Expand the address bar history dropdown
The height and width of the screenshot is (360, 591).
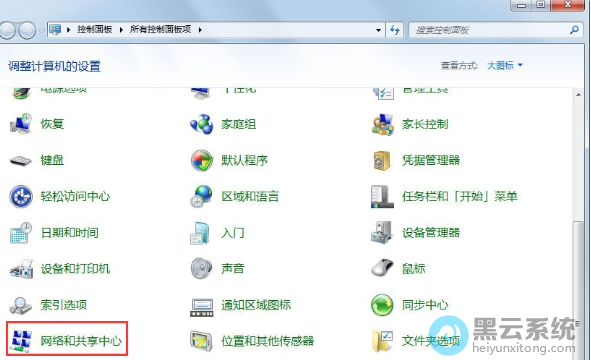tap(378, 30)
